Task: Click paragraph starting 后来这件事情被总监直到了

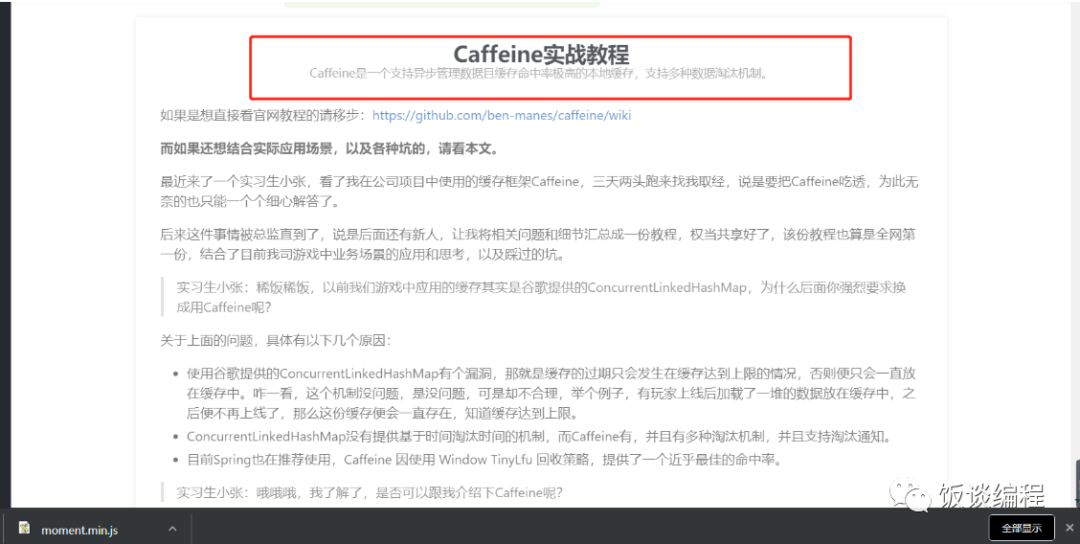Action: (538, 244)
